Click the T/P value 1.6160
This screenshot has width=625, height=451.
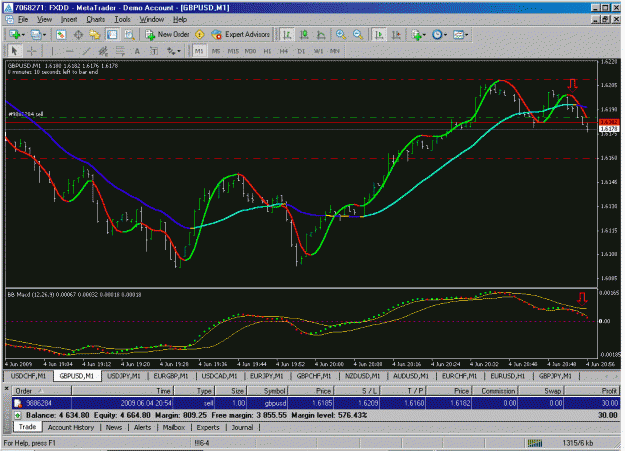414,403
